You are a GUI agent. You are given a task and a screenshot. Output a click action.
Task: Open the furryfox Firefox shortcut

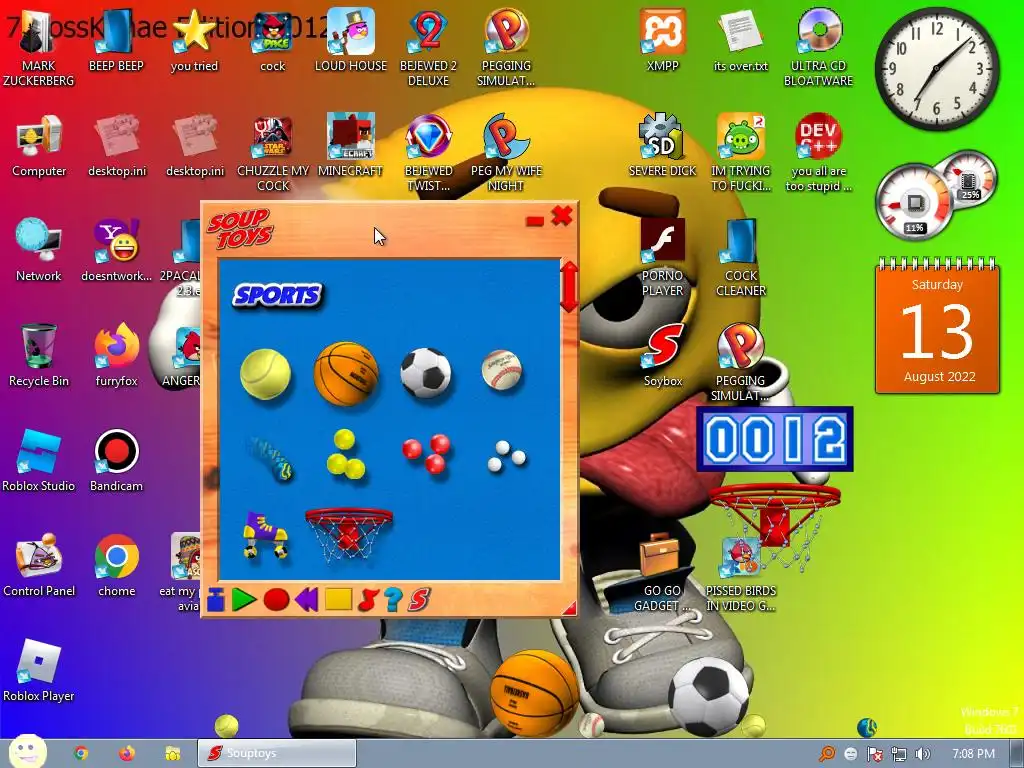pos(117,356)
